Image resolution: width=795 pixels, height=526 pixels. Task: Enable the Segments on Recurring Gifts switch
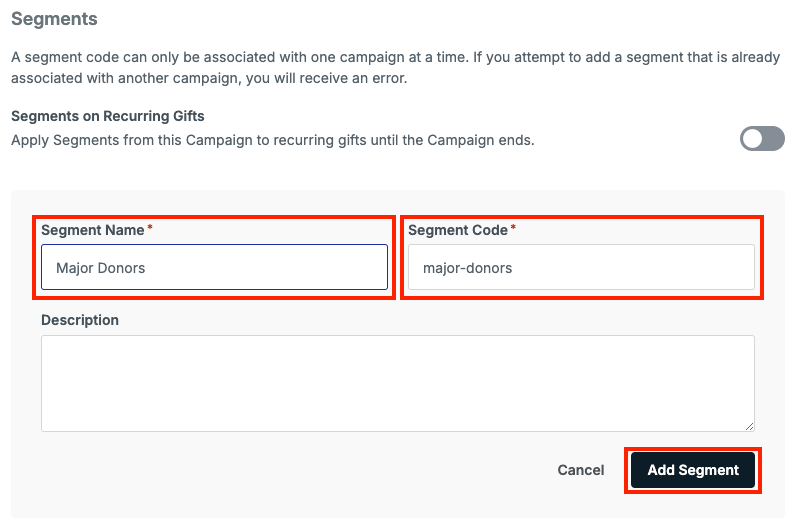point(762,138)
